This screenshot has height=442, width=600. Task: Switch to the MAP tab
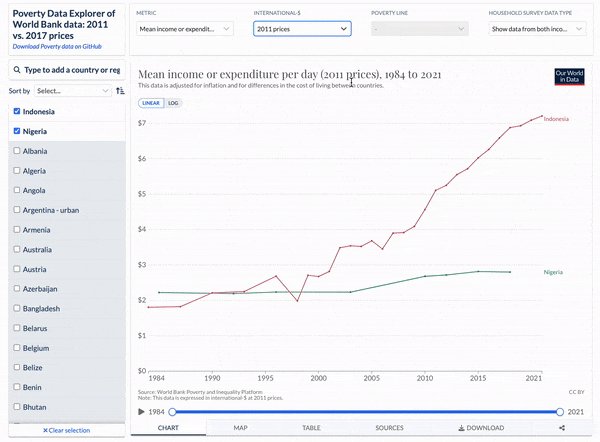240,428
